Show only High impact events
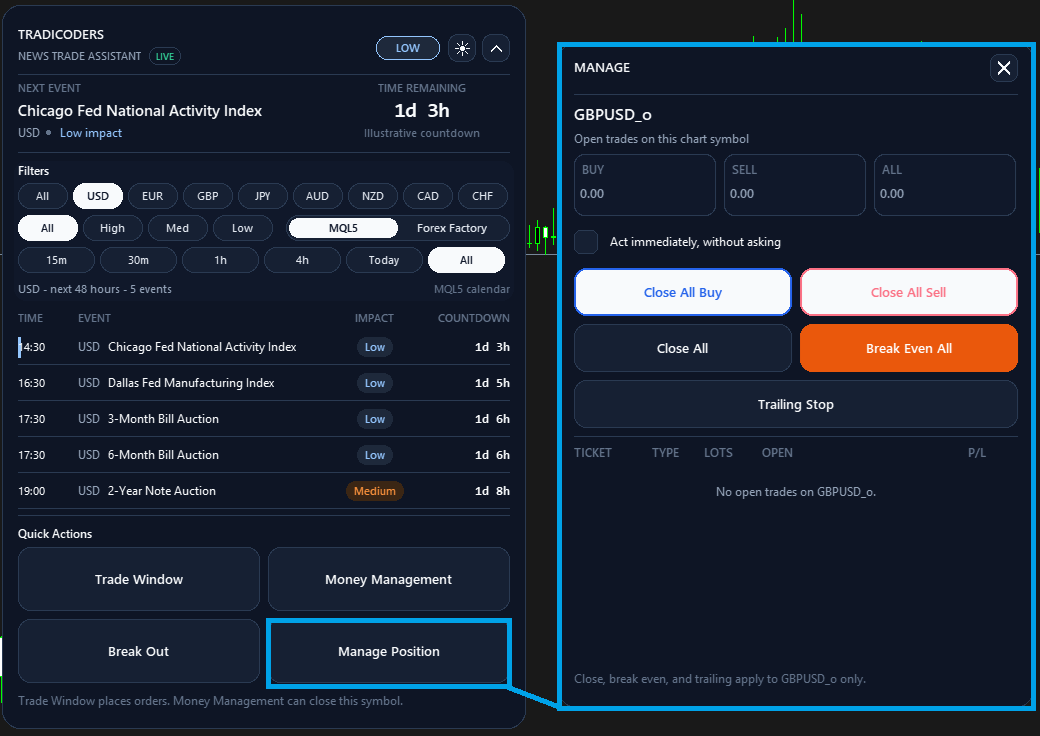 pos(112,228)
